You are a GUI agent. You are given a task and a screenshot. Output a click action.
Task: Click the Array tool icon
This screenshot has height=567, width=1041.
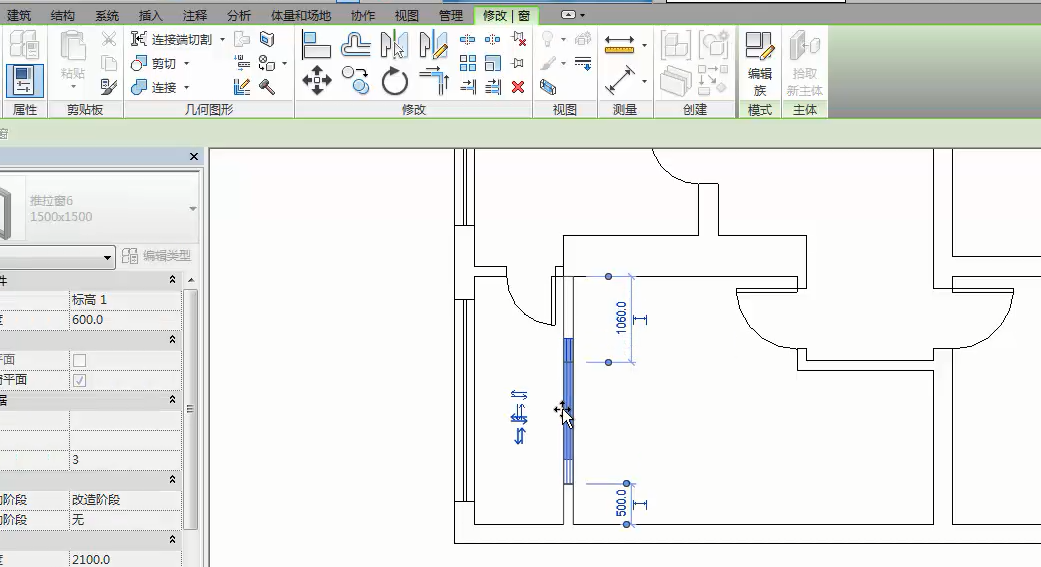tap(467, 64)
